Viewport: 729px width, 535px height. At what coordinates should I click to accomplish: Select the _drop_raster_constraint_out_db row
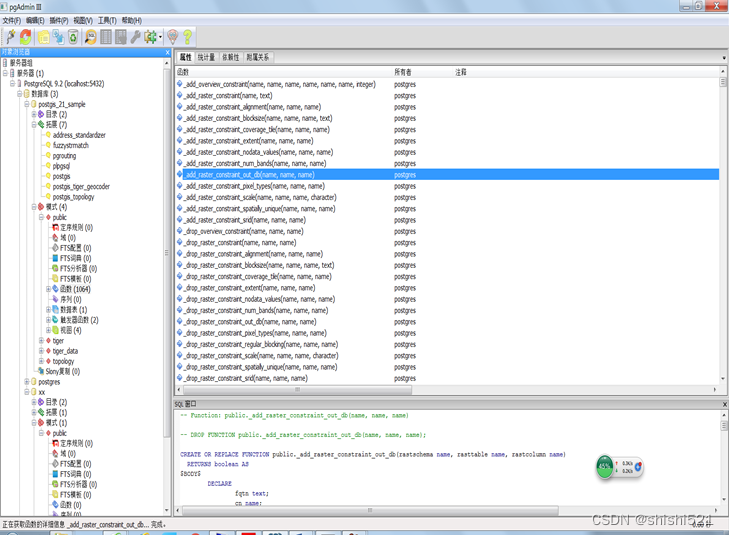447,322
